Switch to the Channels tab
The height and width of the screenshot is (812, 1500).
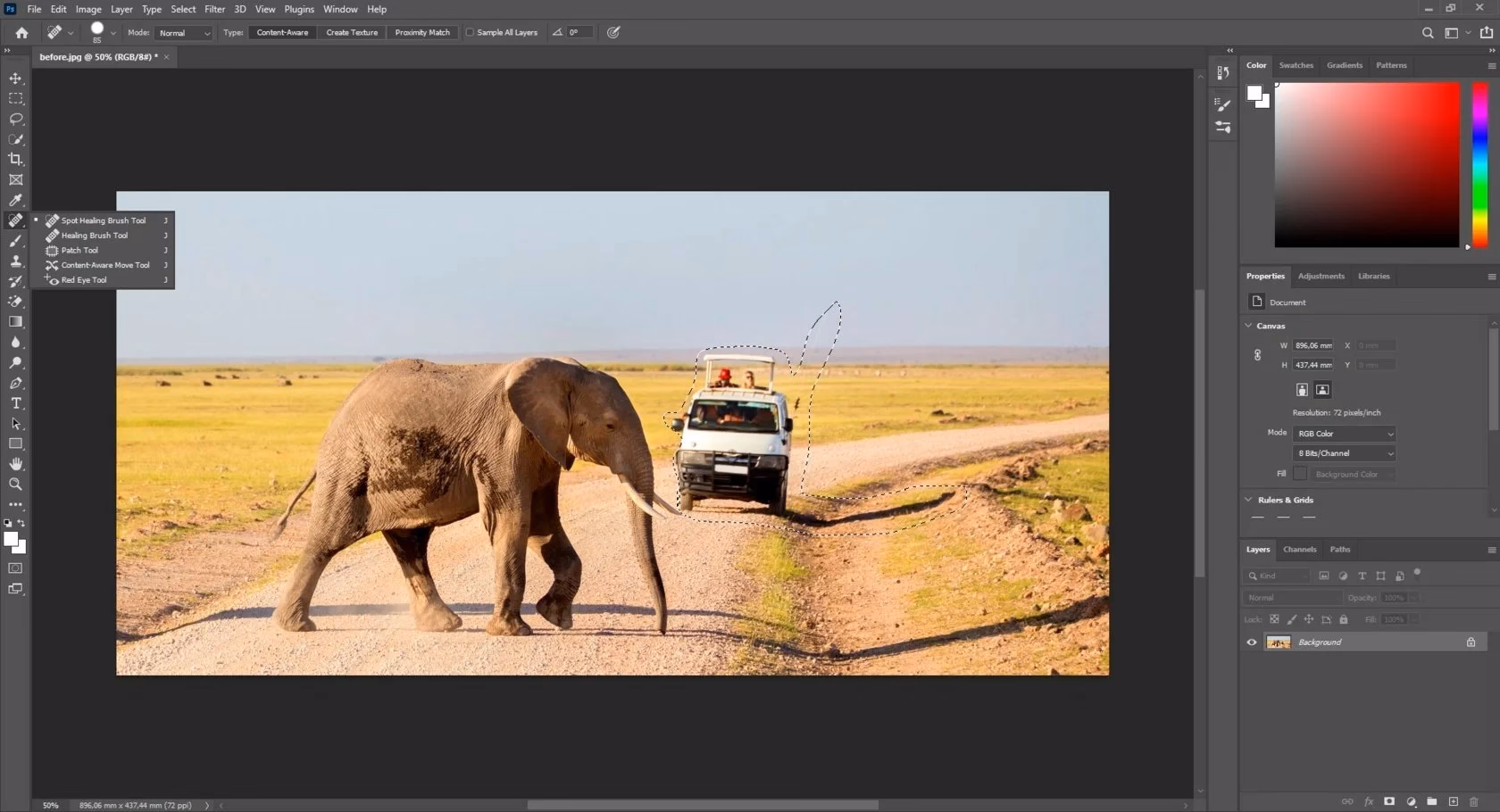[1299, 549]
